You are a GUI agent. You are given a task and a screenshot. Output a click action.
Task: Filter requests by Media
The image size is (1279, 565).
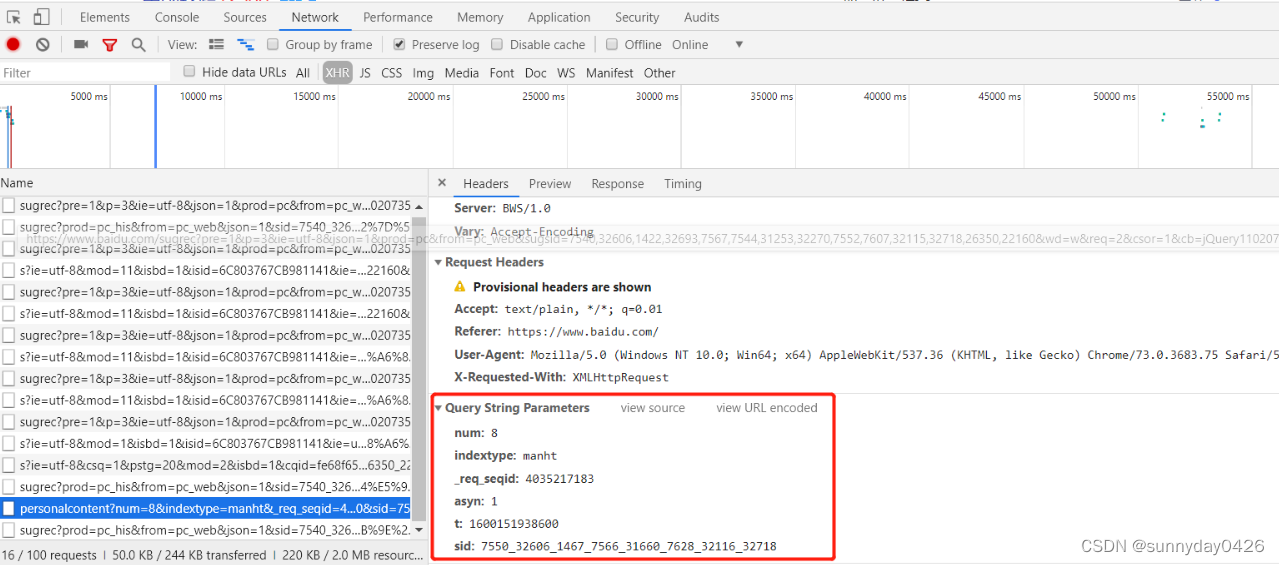pos(462,73)
